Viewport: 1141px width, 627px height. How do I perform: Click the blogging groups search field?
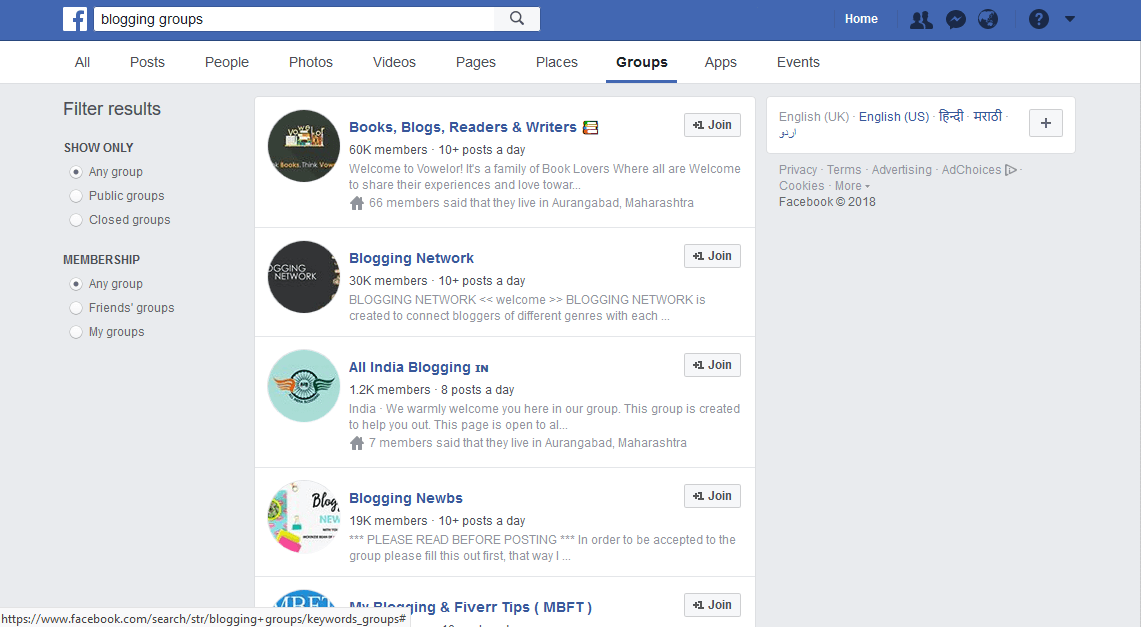coord(294,19)
